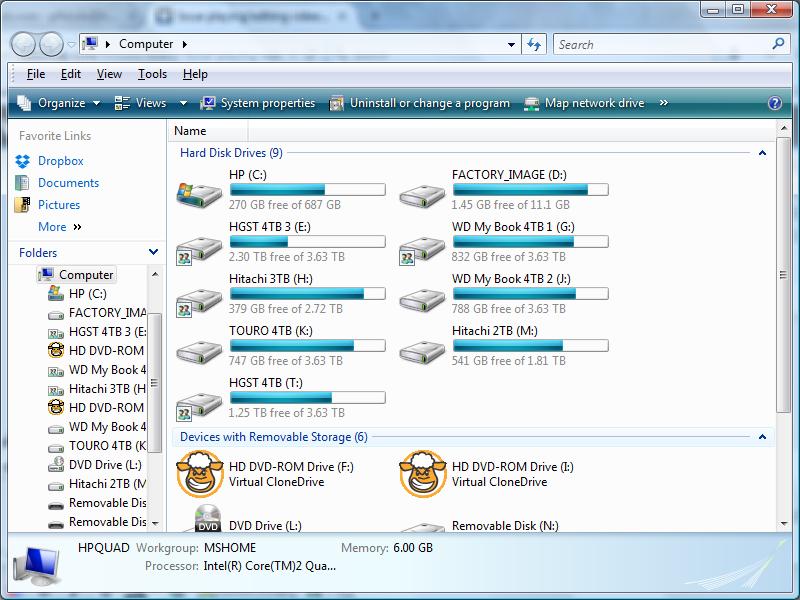
Task: Click the search magnifier icon
Action: click(x=778, y=44)
